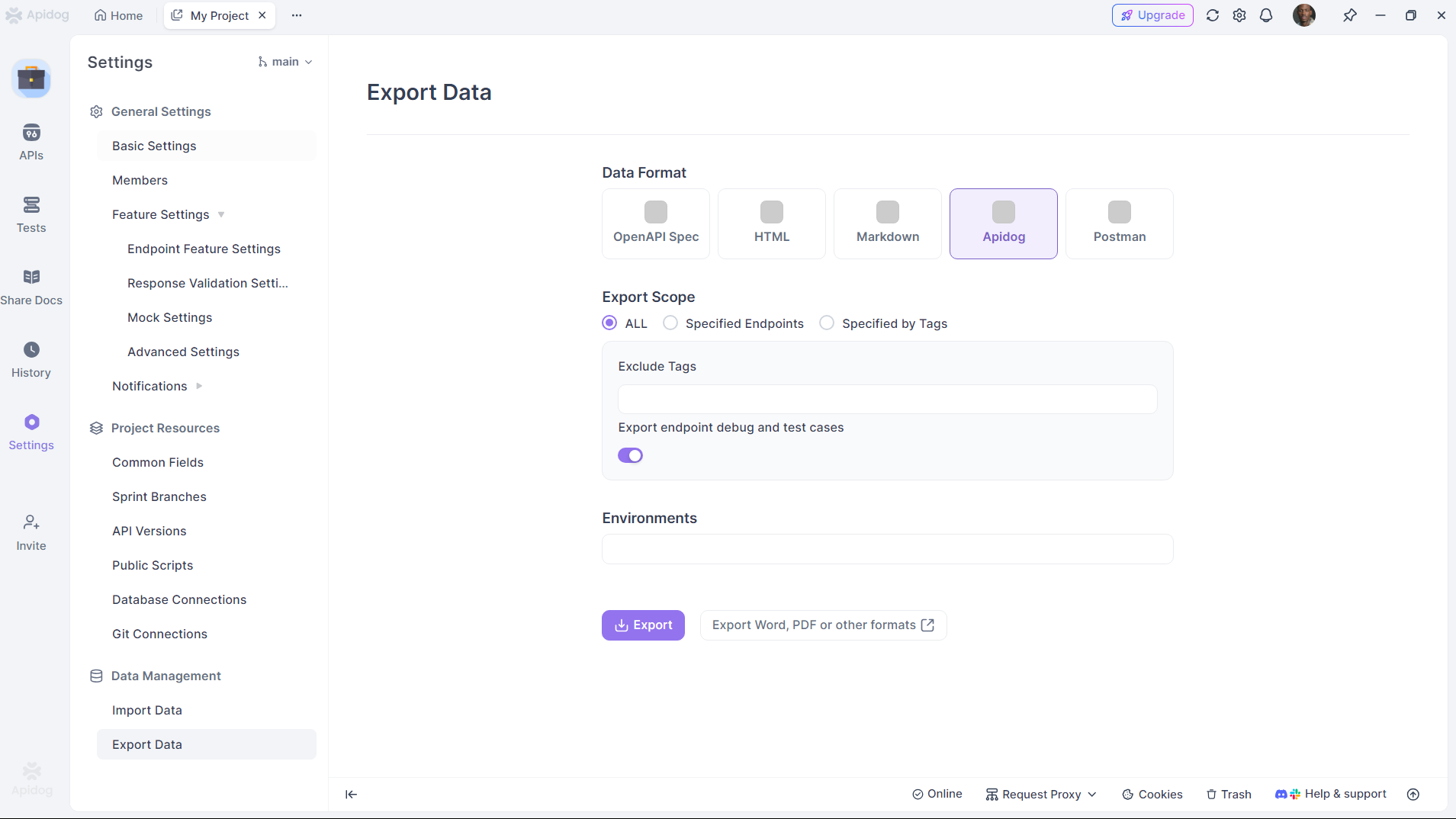The width and height of the screenshot is (1456, 819).
Task: Click the refresh sync icon in title bar
Action: [1213, 15]
